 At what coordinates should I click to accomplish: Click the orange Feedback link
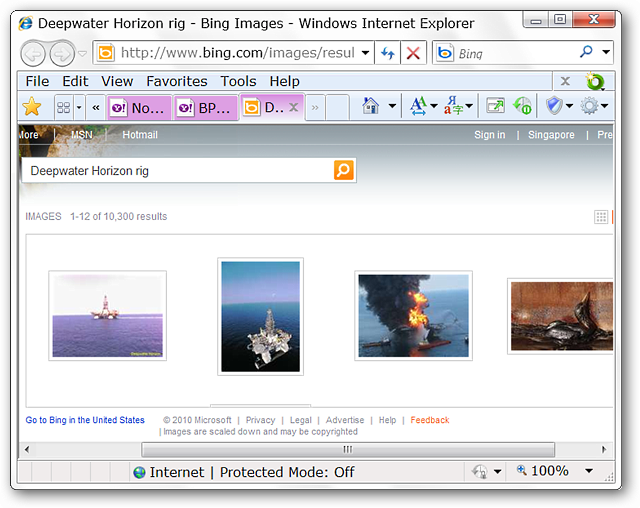(x=430, y=420)
